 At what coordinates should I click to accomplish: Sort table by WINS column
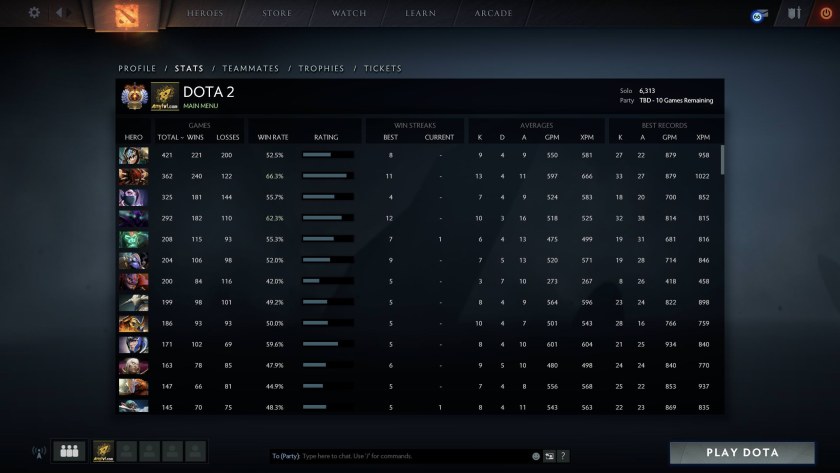[195, 137]
